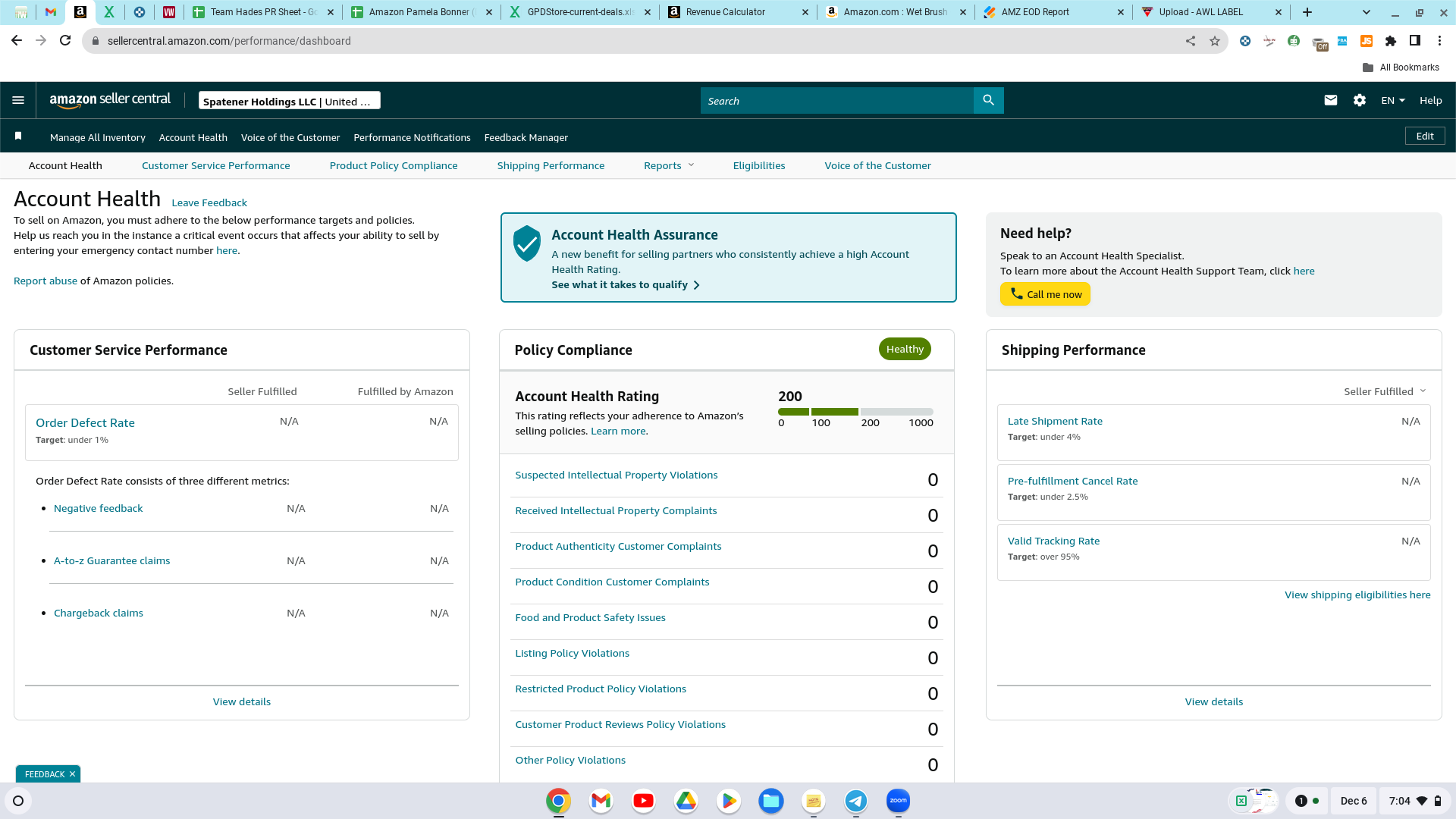Open the Valid Tracking Rate link
The width and height of the screenshot is (1456, 819).
1053,541
